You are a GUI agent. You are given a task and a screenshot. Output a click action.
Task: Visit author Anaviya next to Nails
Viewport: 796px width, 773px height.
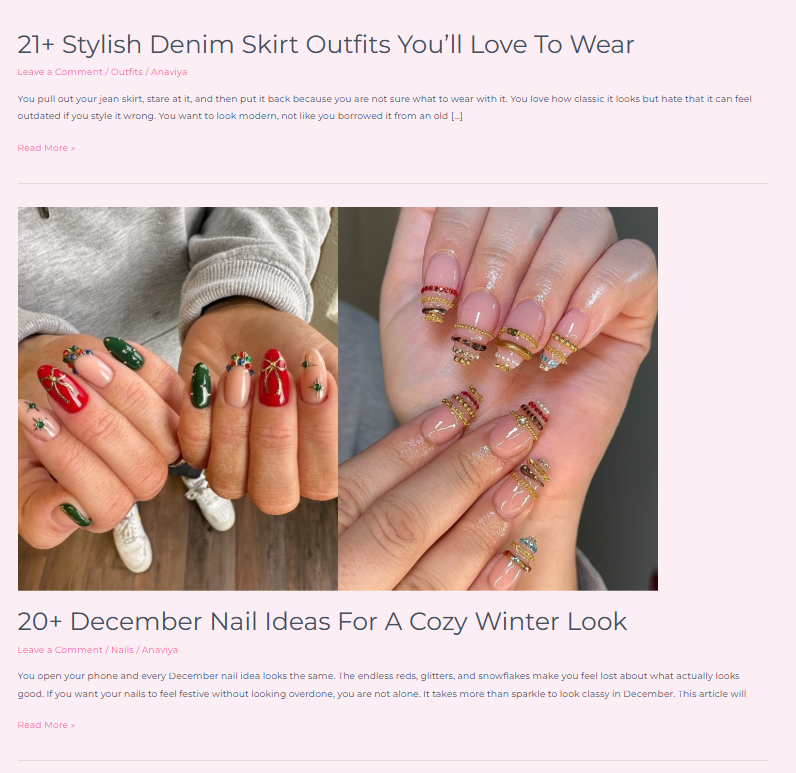[x=160, y=650]
